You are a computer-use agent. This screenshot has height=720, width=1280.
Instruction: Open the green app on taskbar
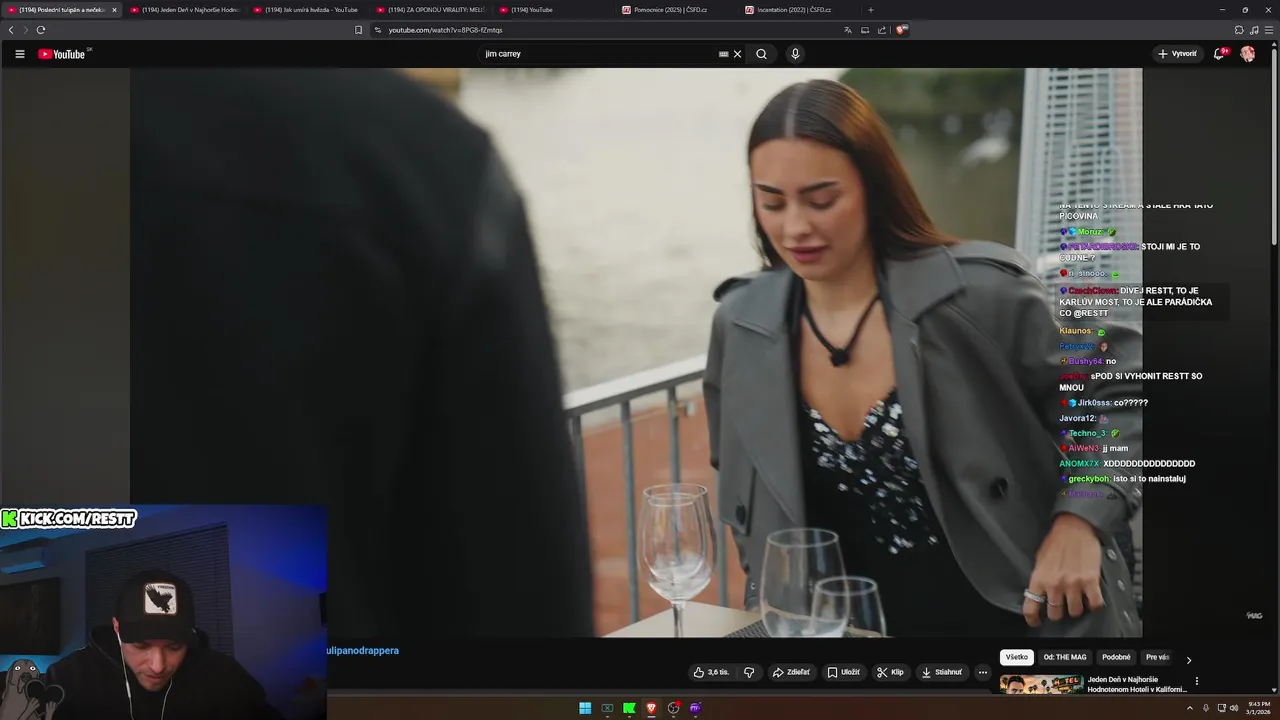pyautogui.click(x=629, y=708)
